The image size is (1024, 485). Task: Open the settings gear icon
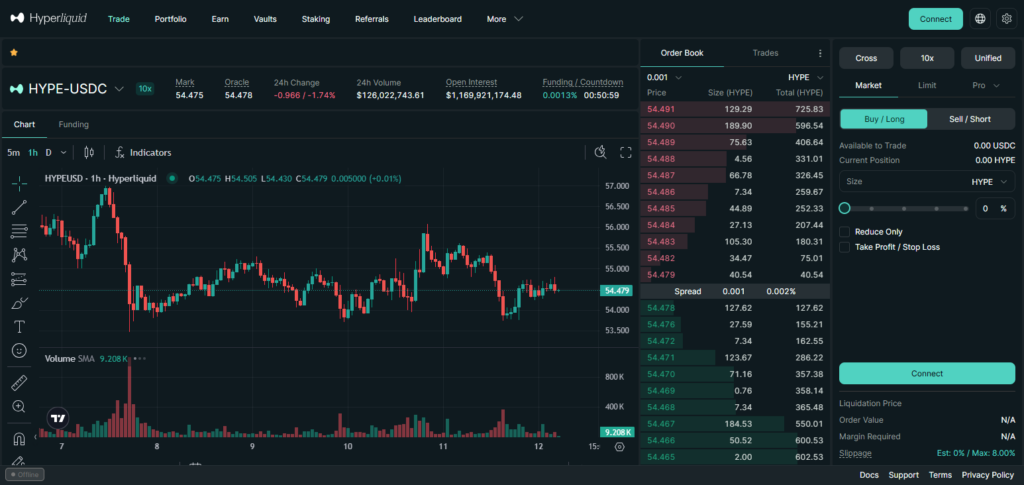point(1006,19)
